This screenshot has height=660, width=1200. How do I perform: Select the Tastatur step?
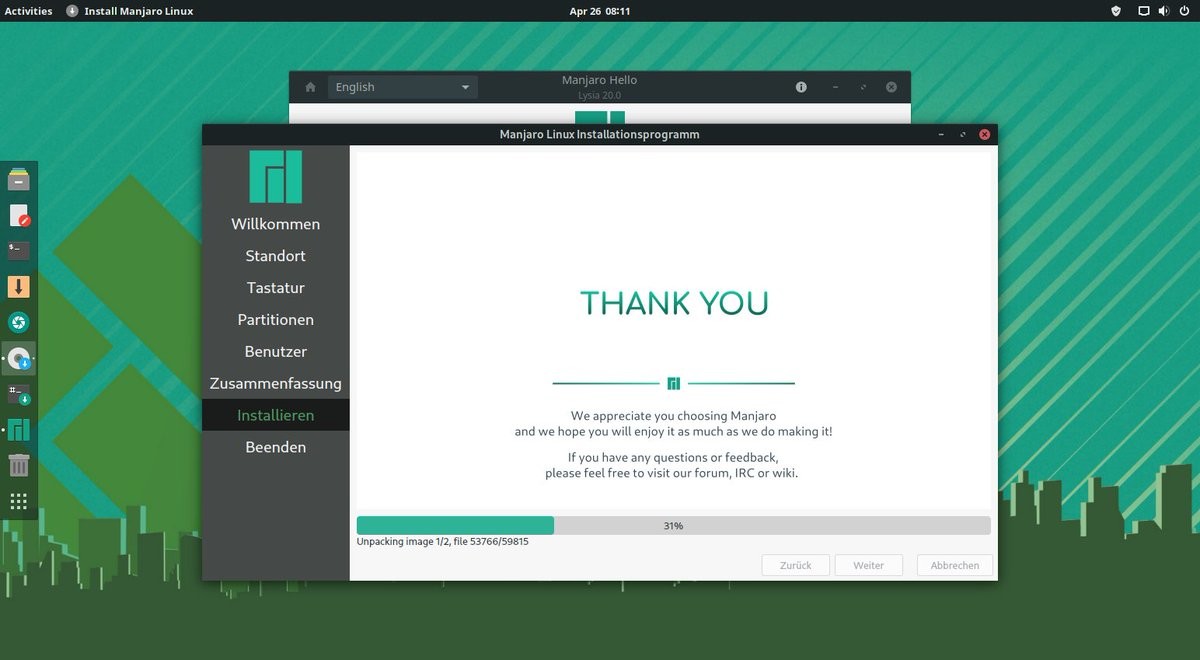tap(276, 288)
